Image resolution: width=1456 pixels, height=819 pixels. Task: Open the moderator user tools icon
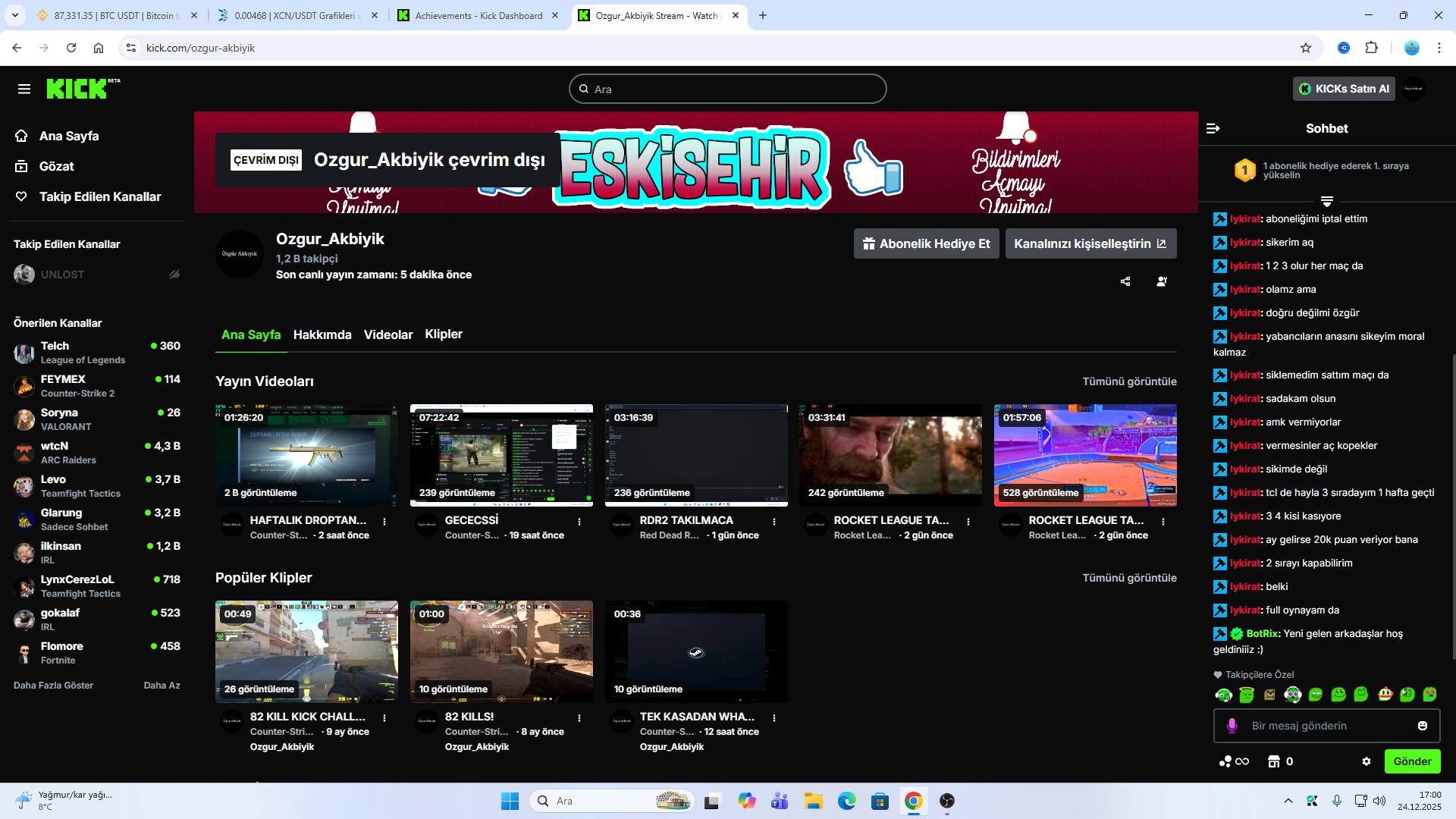1162,281
